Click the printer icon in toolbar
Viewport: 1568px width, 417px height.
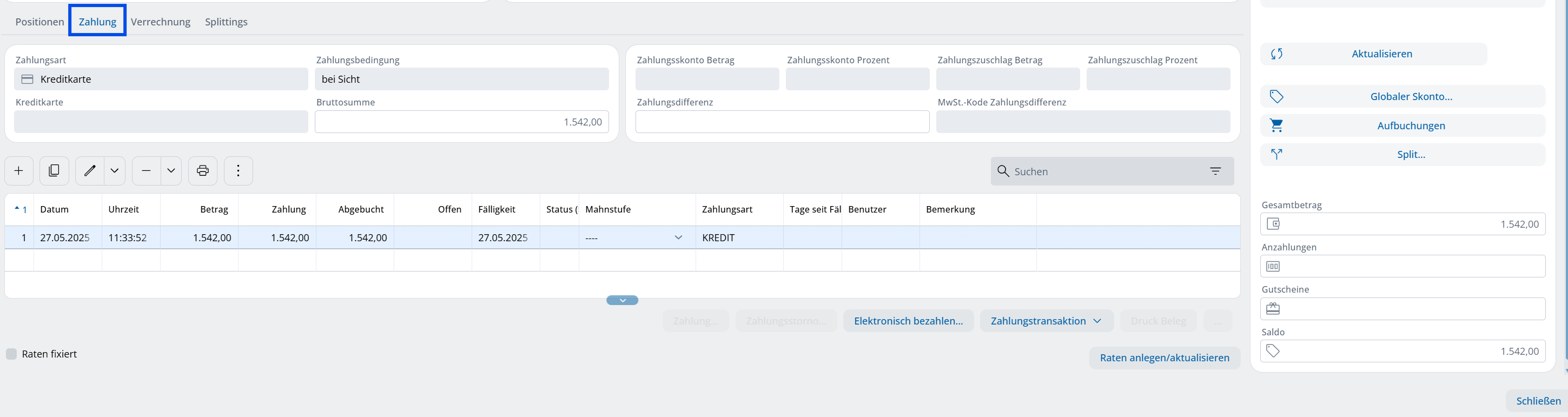pyautogui.click(x=203, y=171)
